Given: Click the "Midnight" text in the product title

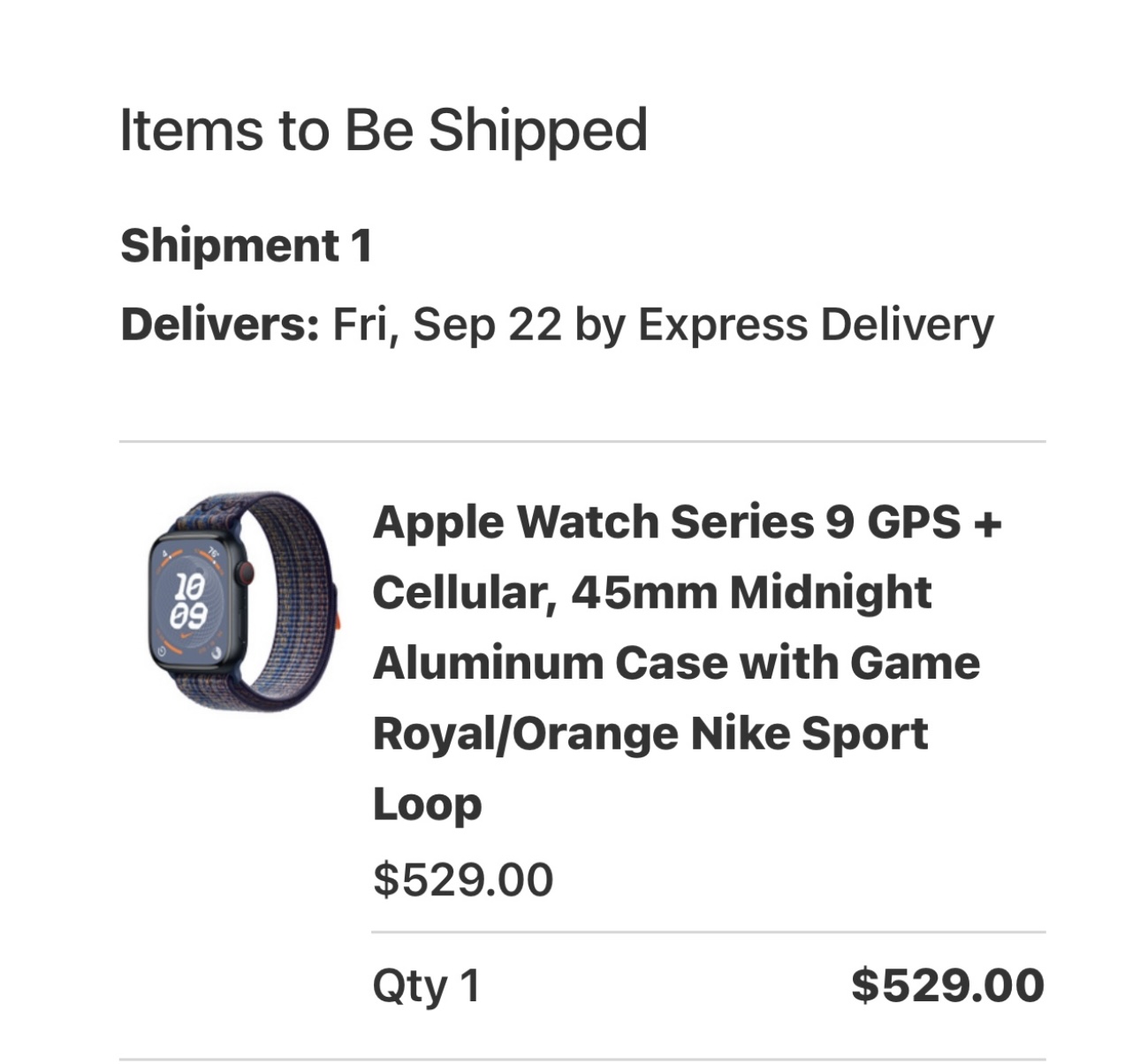Looking at the screenshot, I should [830, 592].
